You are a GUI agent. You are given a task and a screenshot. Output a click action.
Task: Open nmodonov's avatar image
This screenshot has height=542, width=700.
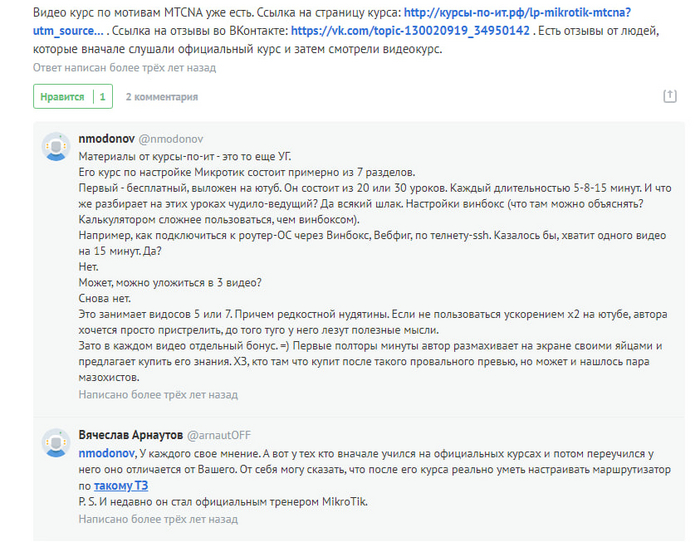55,146
